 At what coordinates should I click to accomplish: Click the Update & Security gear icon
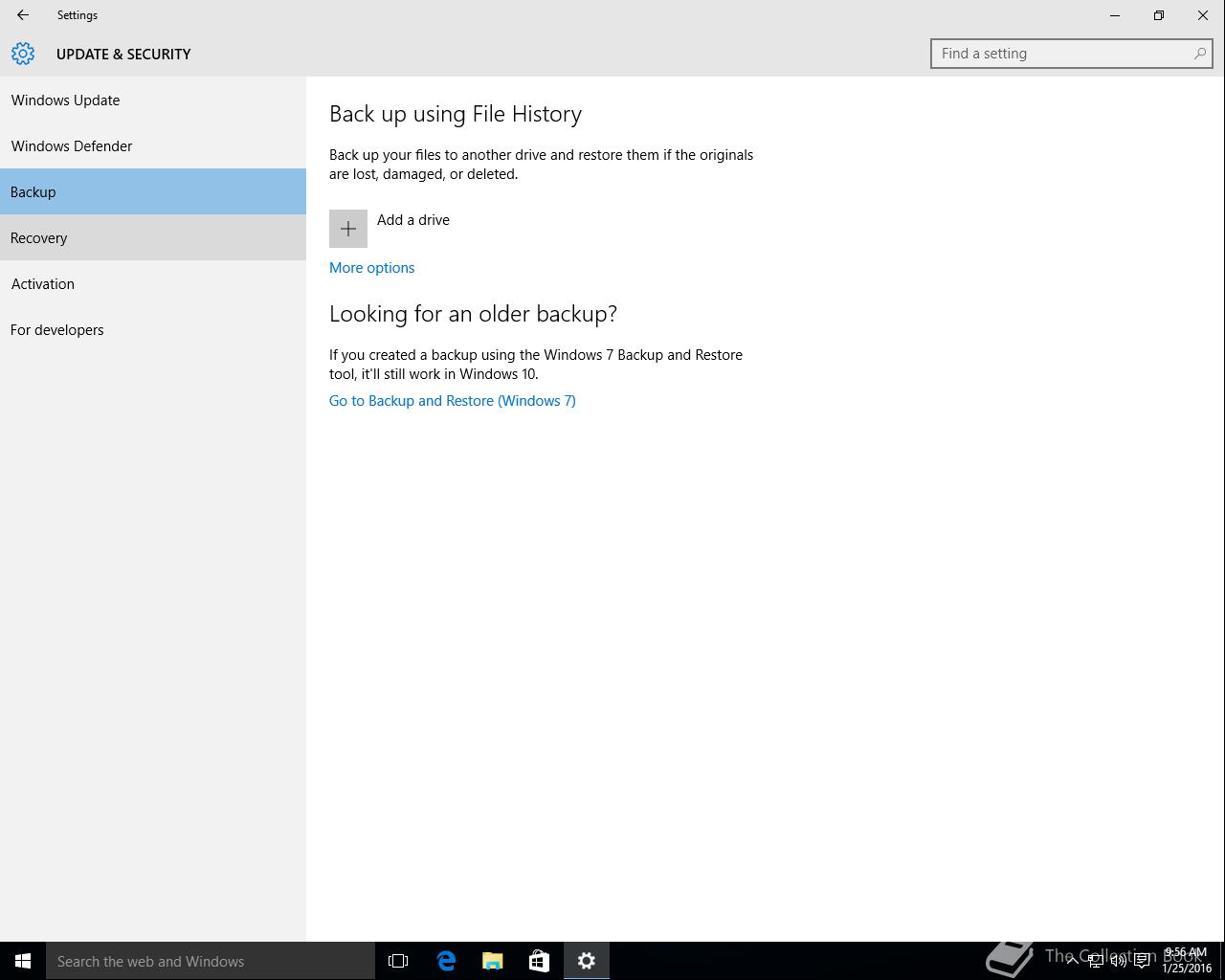click(23, 54)
